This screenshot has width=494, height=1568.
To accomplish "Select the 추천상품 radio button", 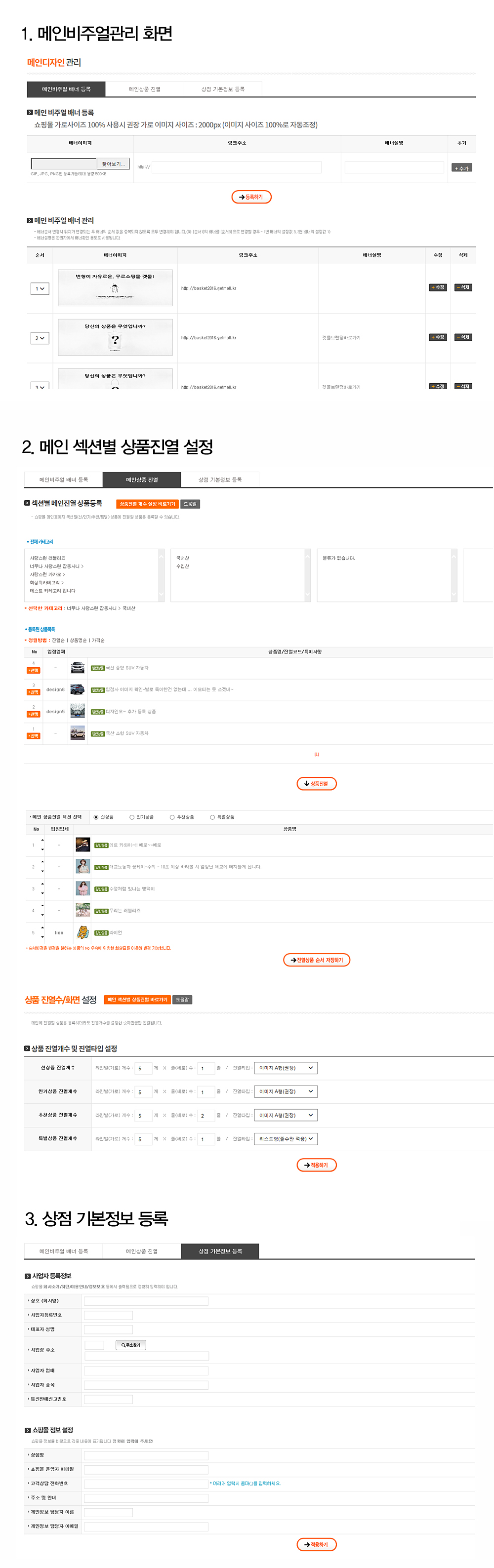I will 172,817.
